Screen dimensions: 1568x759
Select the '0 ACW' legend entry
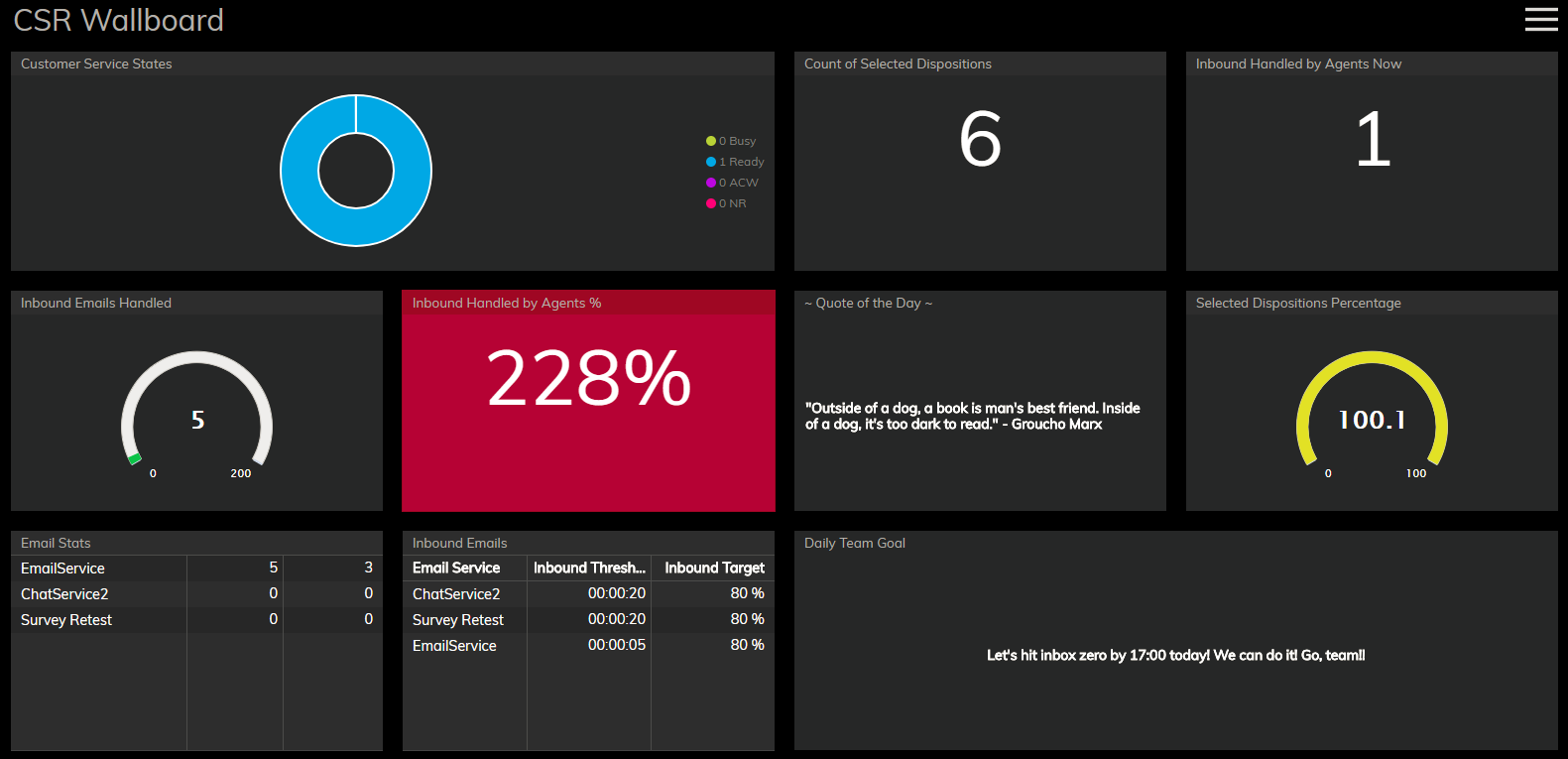click(732, 183)
